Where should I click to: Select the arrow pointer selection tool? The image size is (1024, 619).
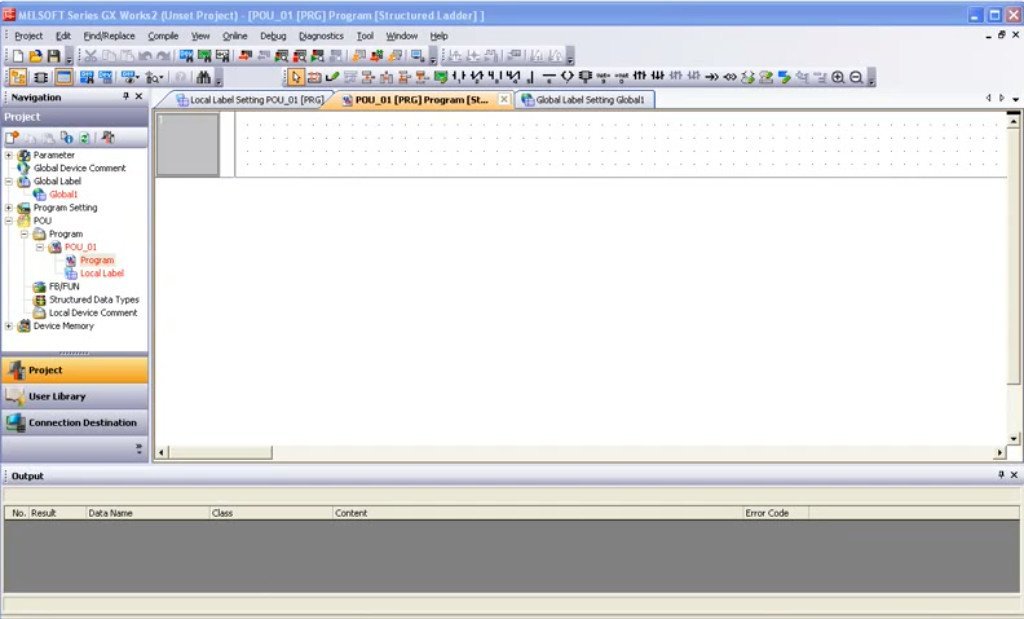coord(296,77)
